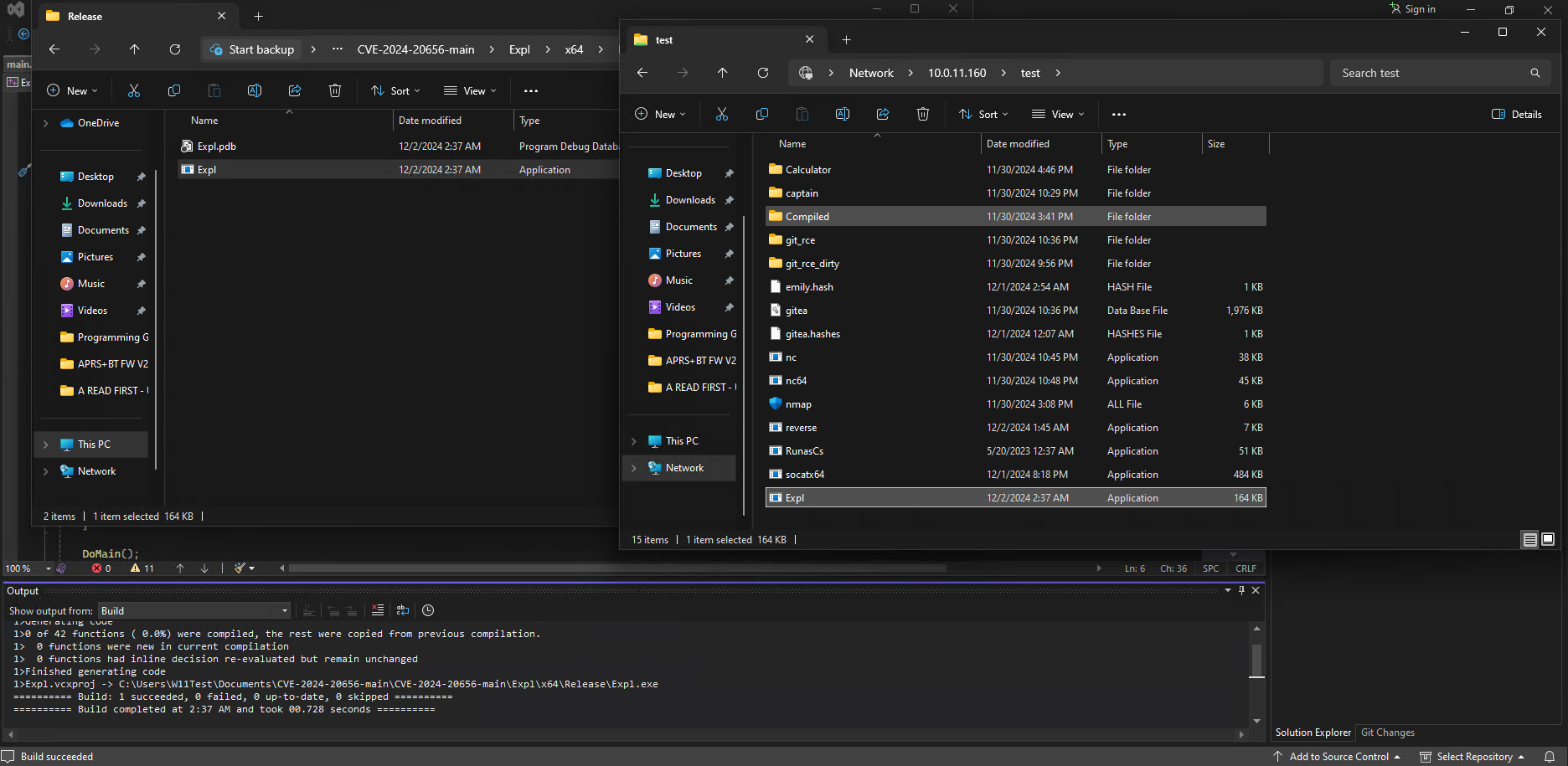
Task: Click Rename icon in Release window toolbar
Action: point(255,90)
